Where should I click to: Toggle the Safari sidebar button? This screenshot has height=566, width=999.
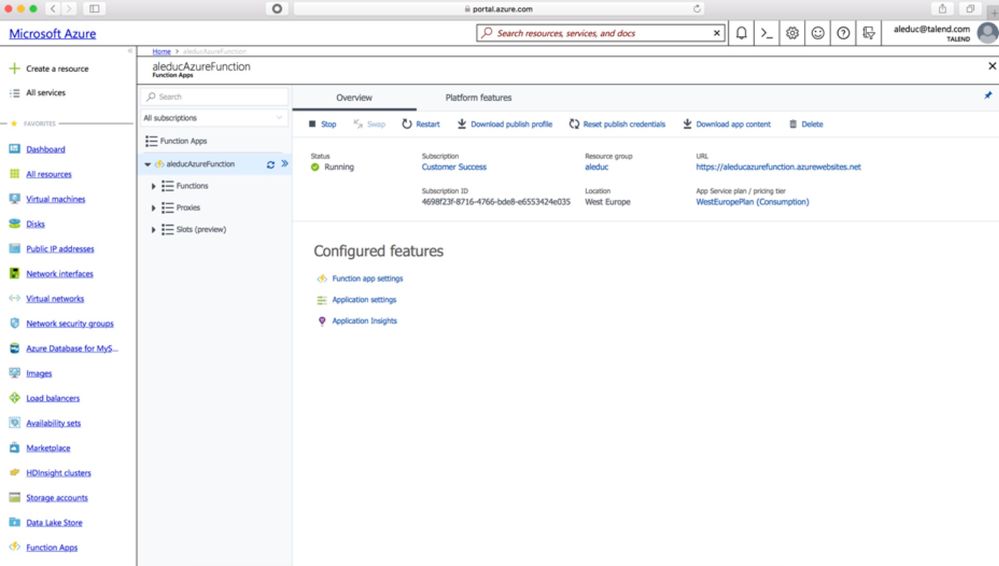pyautogui.click(x=94, y=9)
